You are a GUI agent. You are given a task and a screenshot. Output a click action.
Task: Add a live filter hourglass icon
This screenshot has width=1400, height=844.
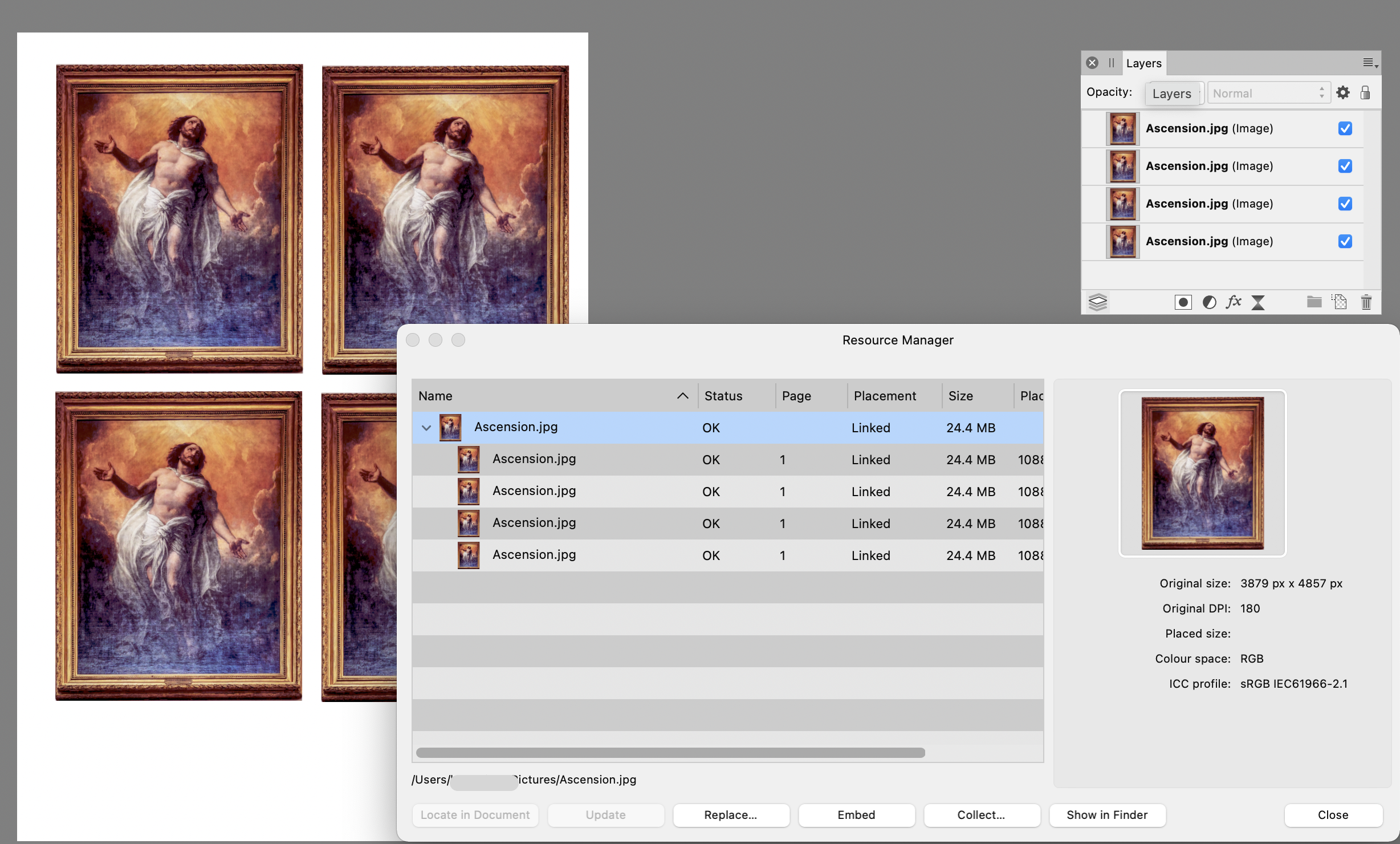1258,302
